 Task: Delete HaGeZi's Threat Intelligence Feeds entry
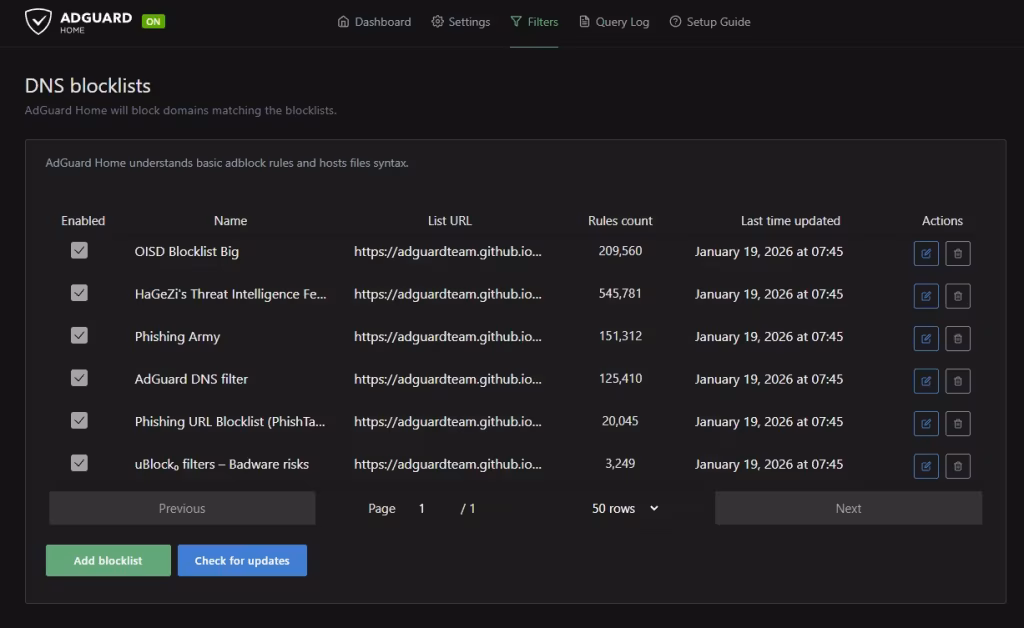pos(957,296)
